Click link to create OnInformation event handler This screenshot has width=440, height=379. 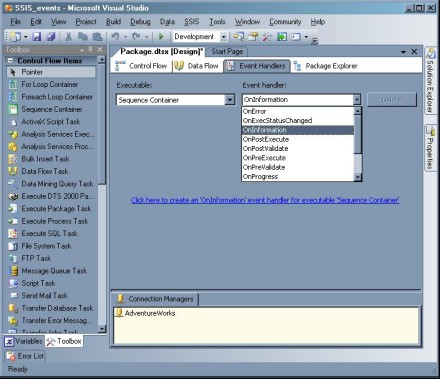point(265,200)
